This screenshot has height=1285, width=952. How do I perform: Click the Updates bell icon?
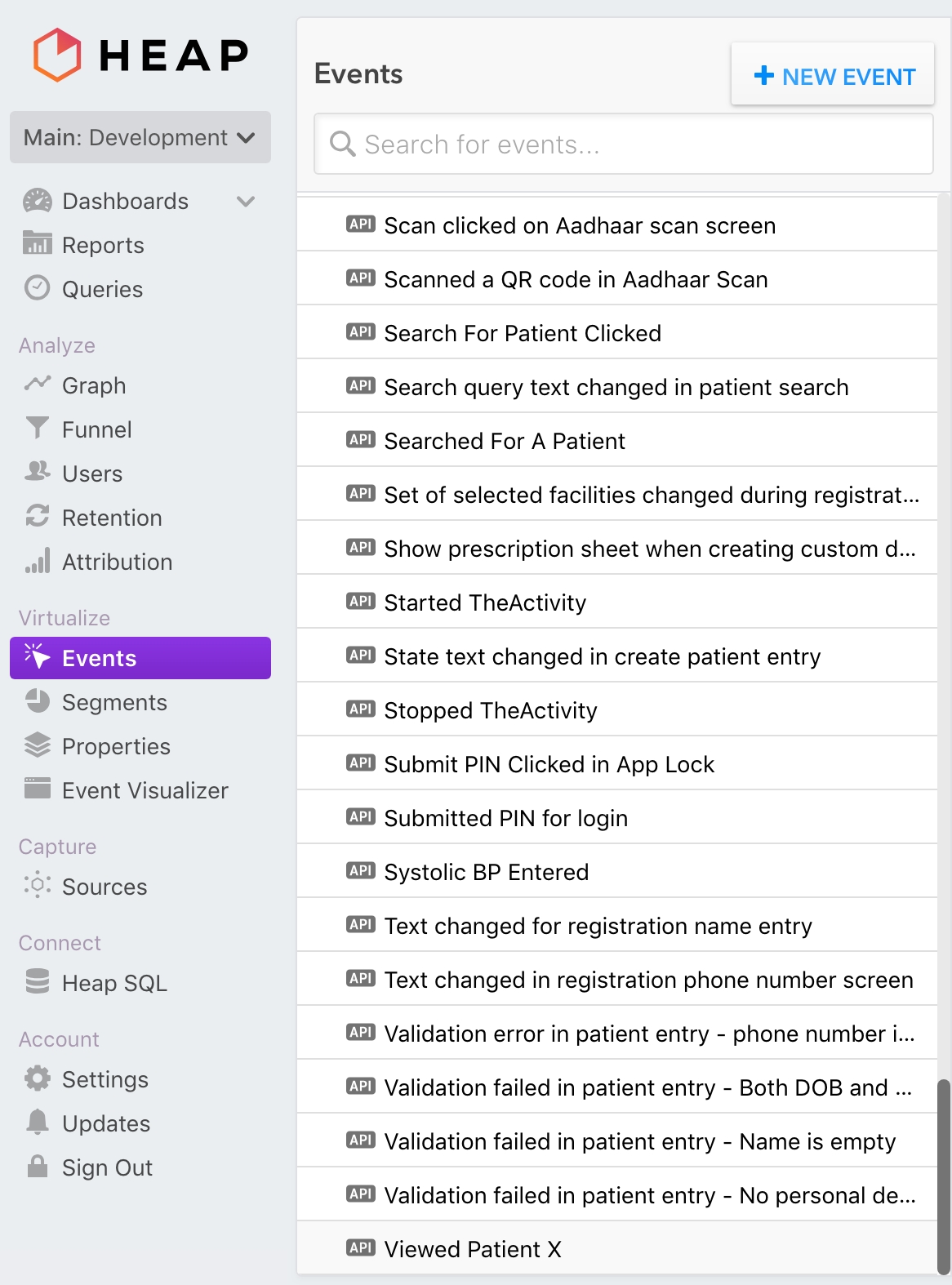click(x=38, y=1123)
